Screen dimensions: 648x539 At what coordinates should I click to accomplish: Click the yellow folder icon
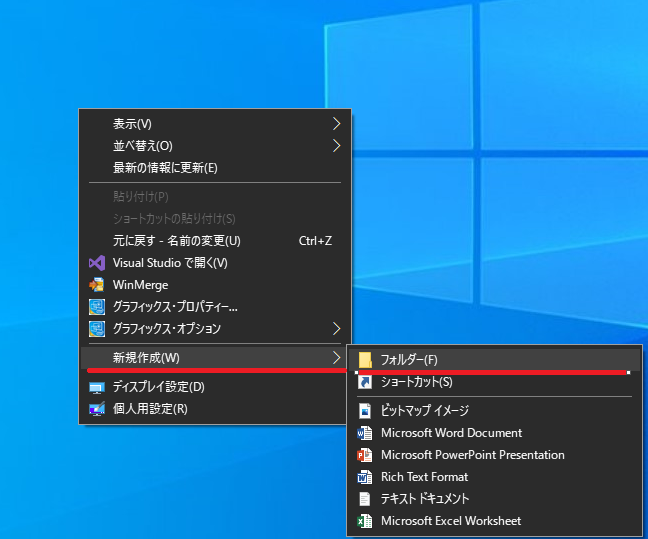(365, 360)
